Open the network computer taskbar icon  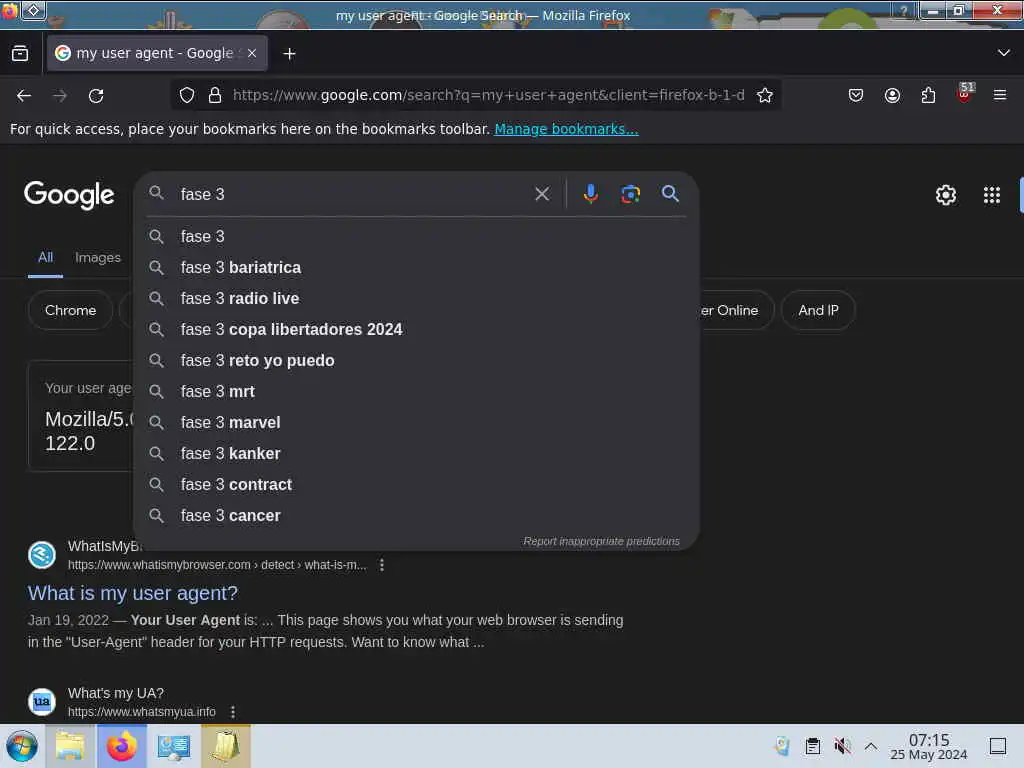[173, 746]
